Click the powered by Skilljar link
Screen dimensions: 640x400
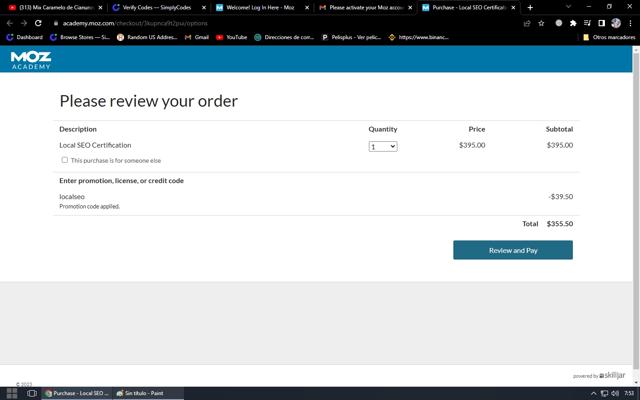click(599, 375)
